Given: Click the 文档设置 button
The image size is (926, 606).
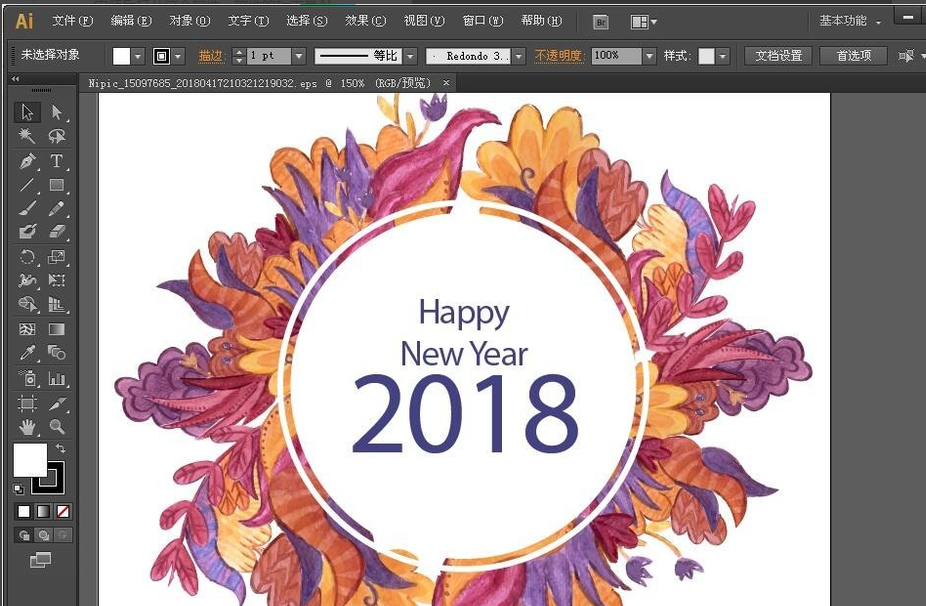Looking at the screenshot, I should coord(779,56).
